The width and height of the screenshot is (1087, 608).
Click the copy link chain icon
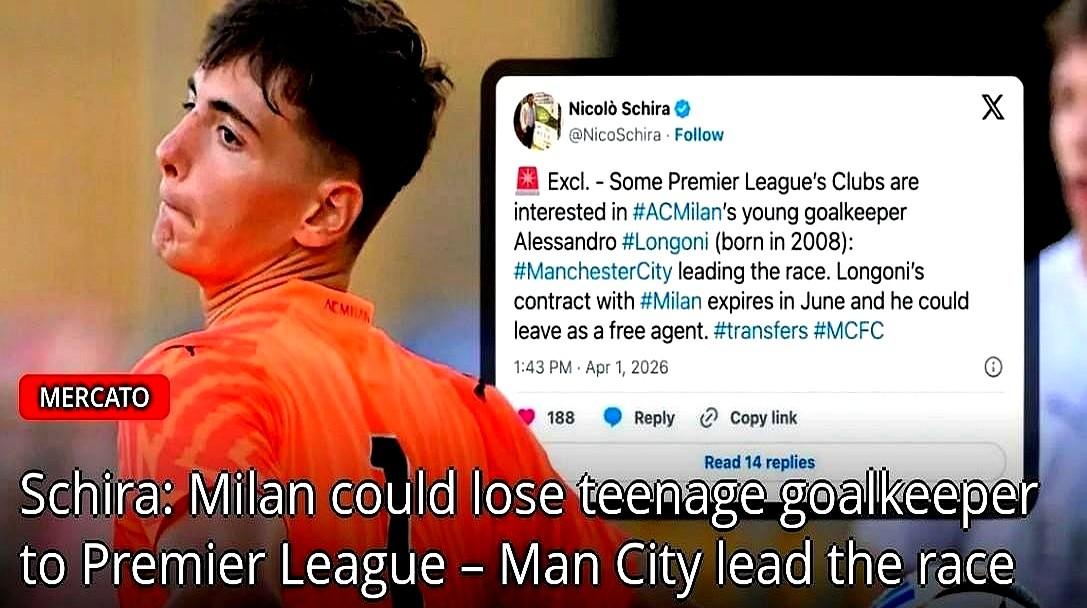[708, 417]
